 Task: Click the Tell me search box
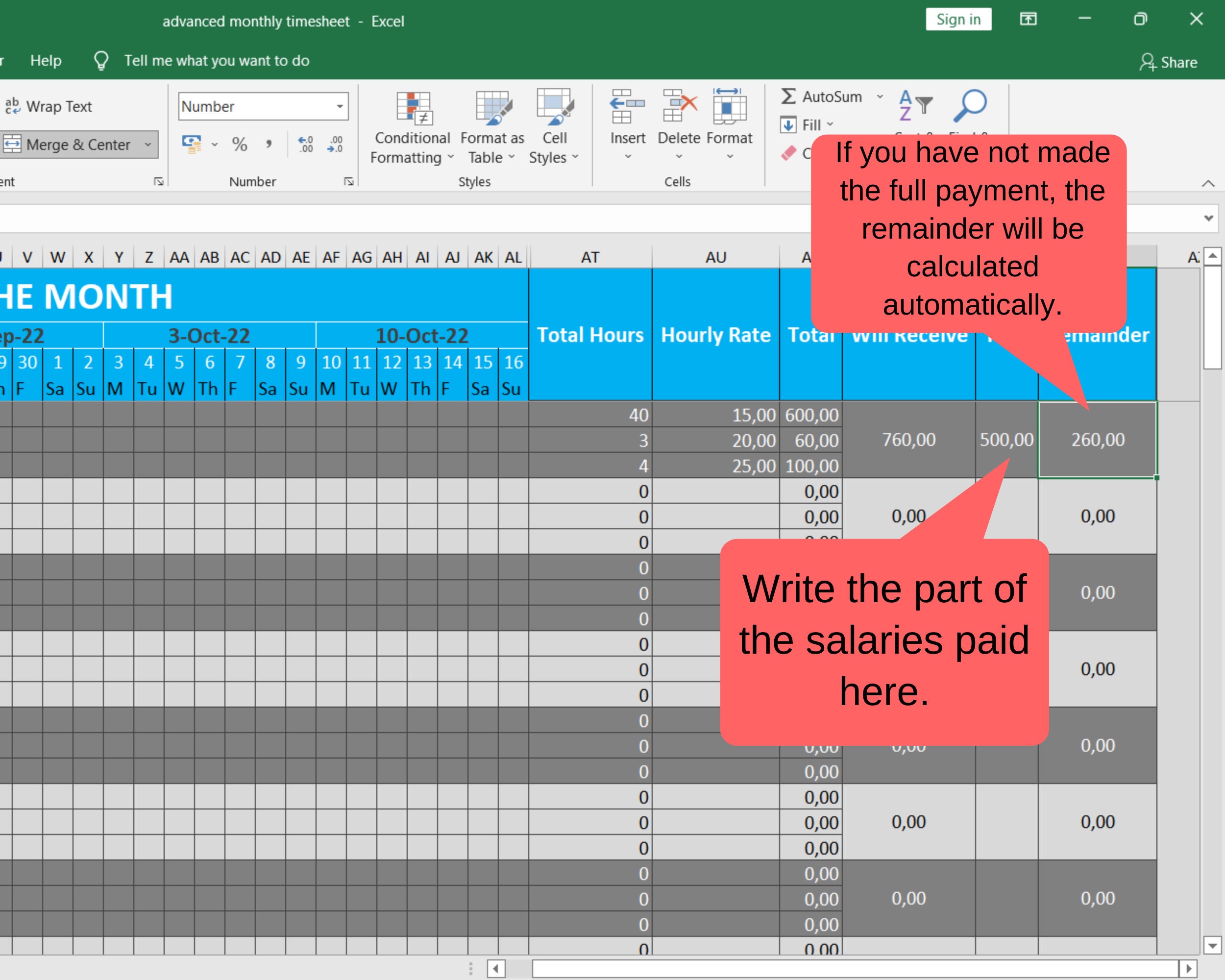[217, 61]
